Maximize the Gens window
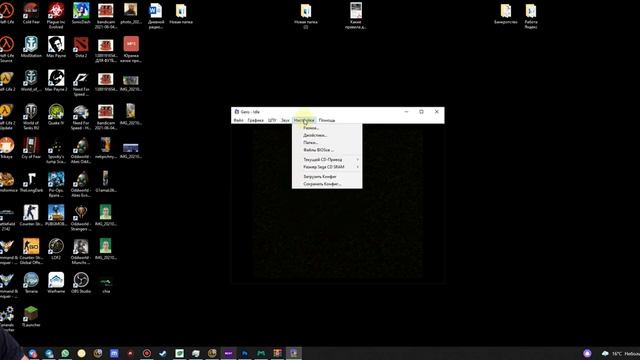The width and height of the screenshot is (640, 360). (x=421, y=111)
